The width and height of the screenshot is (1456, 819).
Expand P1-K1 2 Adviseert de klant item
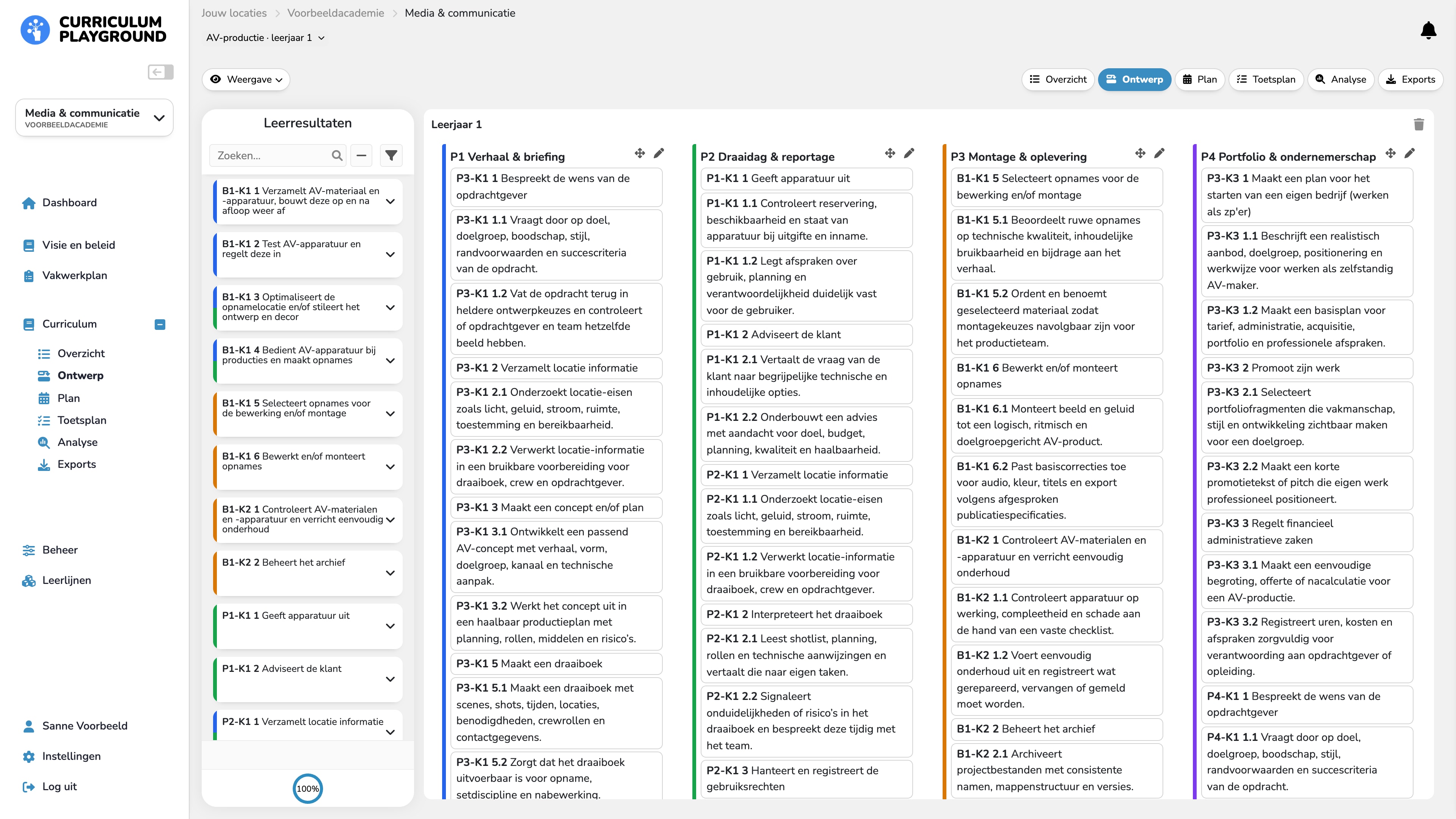click(390, 679)
